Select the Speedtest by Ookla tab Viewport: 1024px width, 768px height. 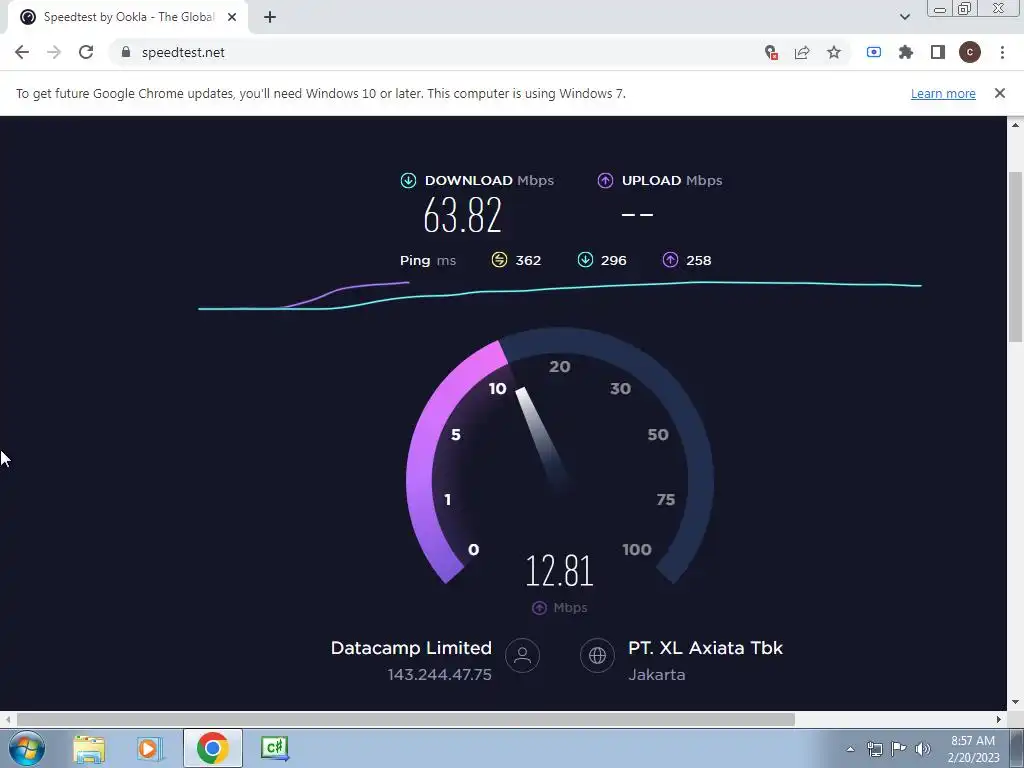(128, 17)
